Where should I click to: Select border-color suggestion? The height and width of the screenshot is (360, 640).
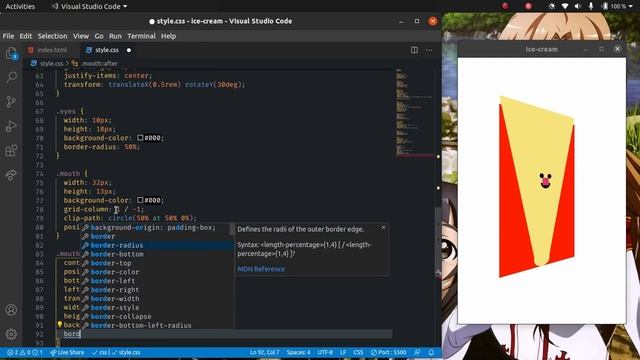coord(157,272)
